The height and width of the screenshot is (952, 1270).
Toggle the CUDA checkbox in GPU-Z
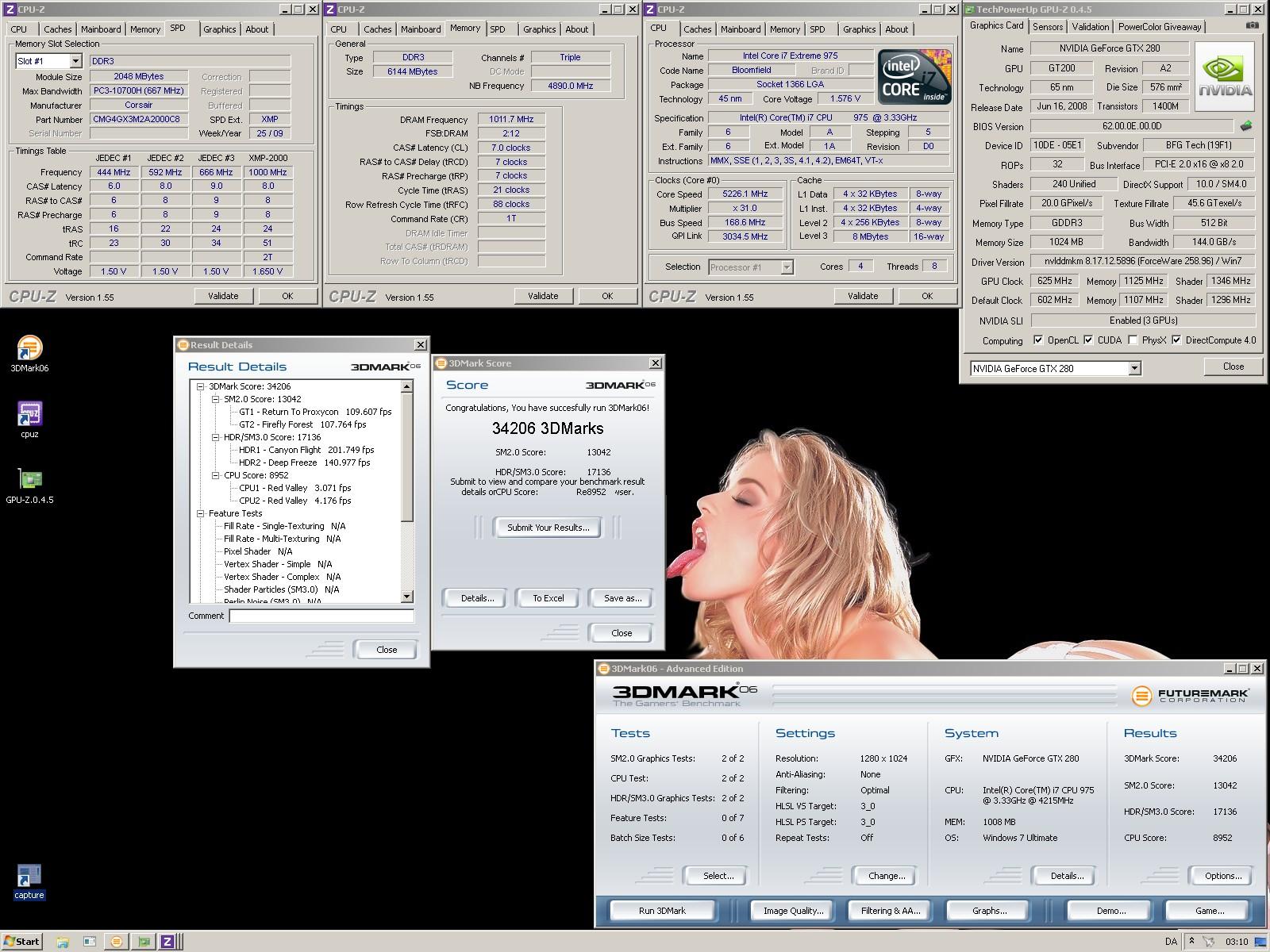pyautogui.click(x=1088, y=340)
